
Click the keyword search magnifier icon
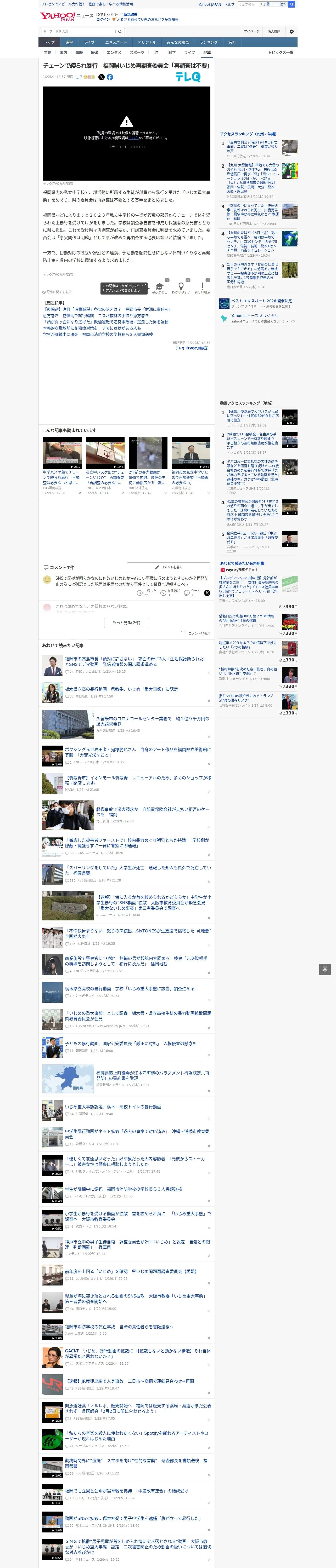[x=120, y=32]
